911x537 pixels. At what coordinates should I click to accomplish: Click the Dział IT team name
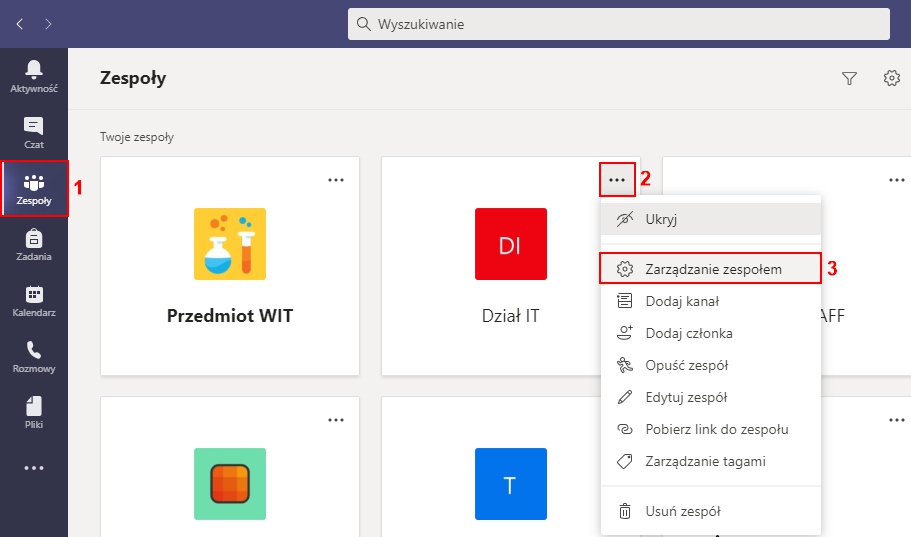click(511, 316)
